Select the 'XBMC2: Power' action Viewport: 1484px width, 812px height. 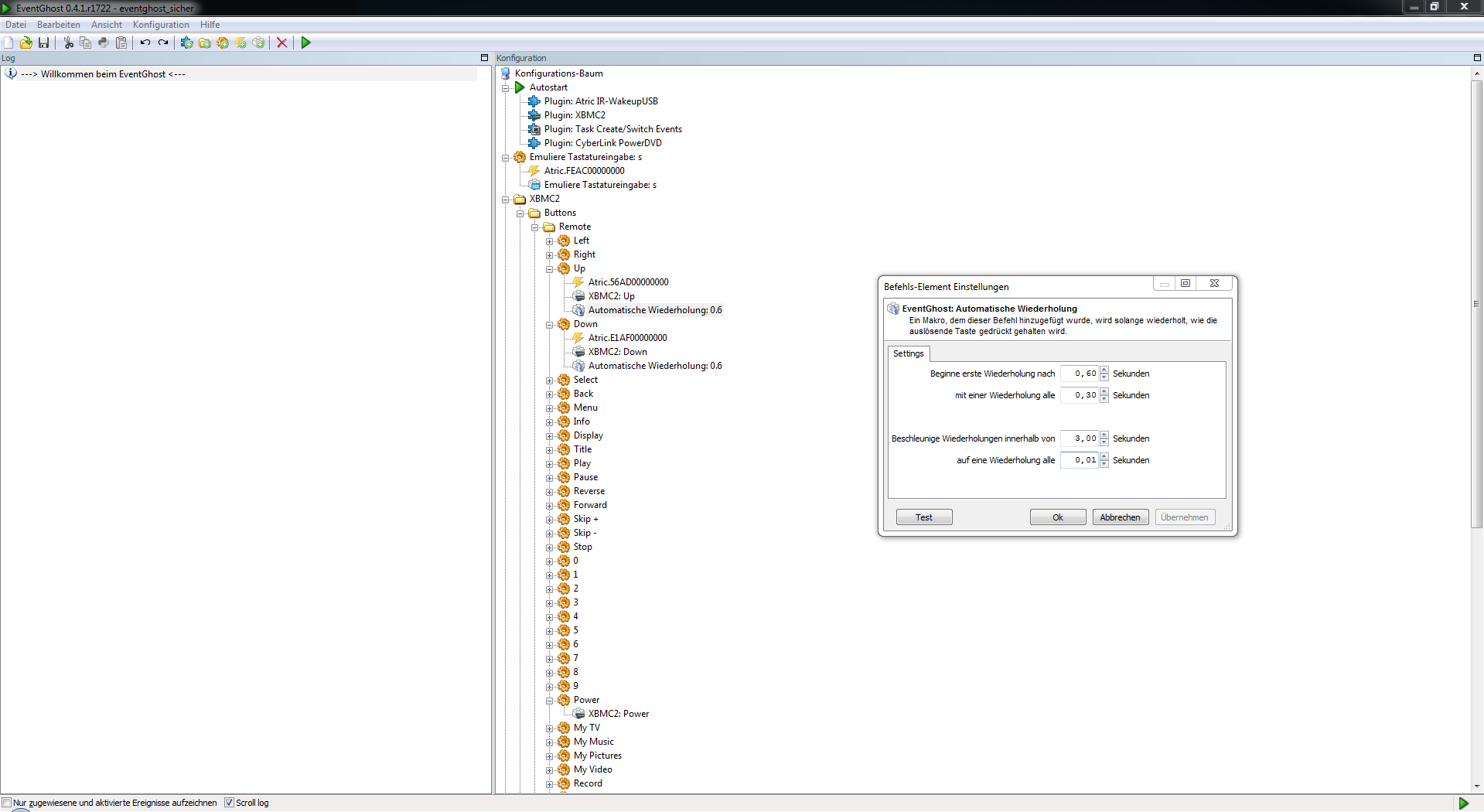click(x=619, y=714)
